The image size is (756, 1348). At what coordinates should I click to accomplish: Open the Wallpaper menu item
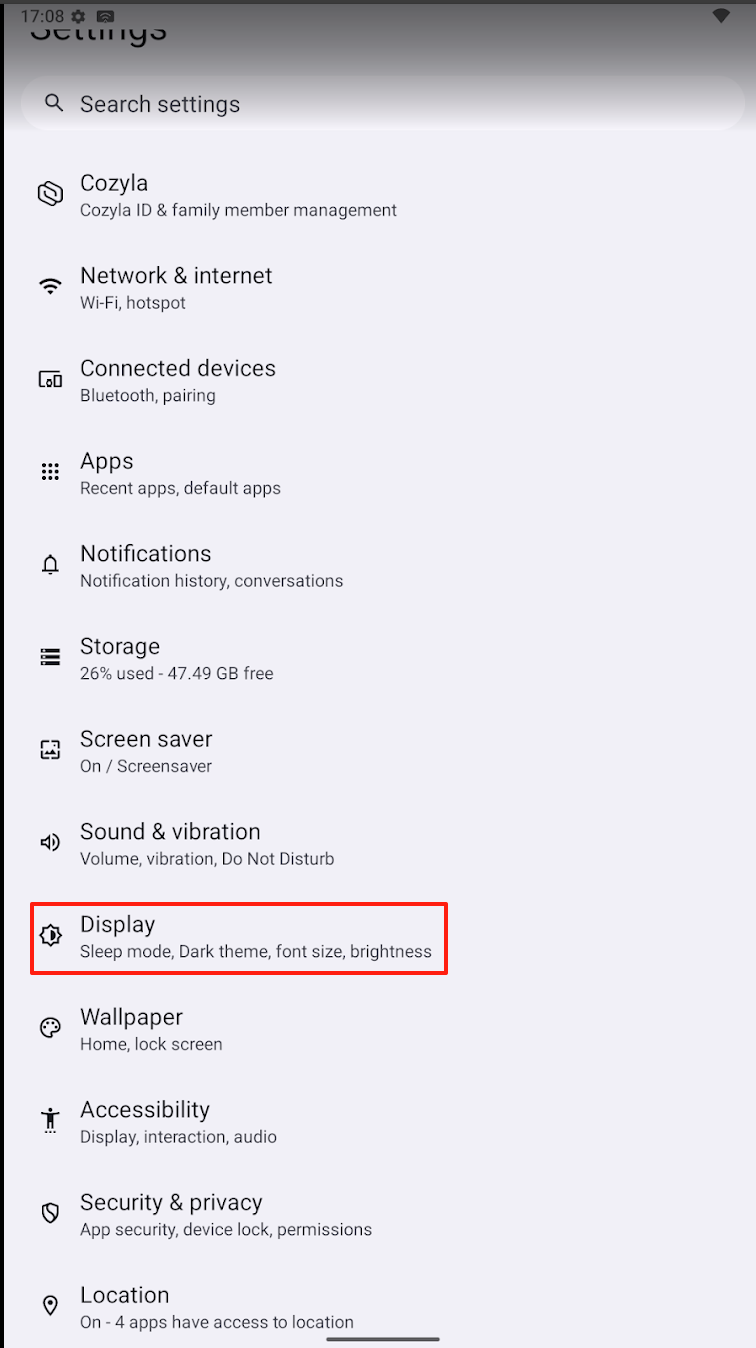tap(378, 1030)
